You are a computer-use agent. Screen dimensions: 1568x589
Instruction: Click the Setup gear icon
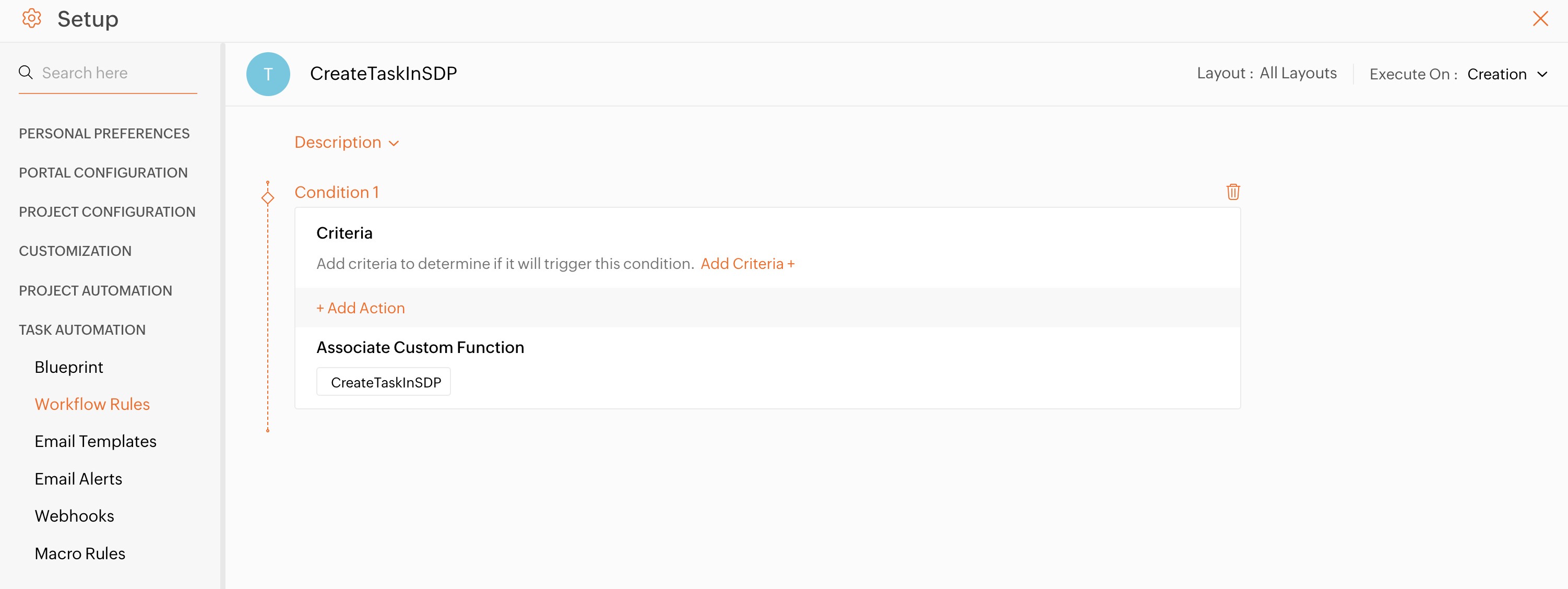[32, 19]
